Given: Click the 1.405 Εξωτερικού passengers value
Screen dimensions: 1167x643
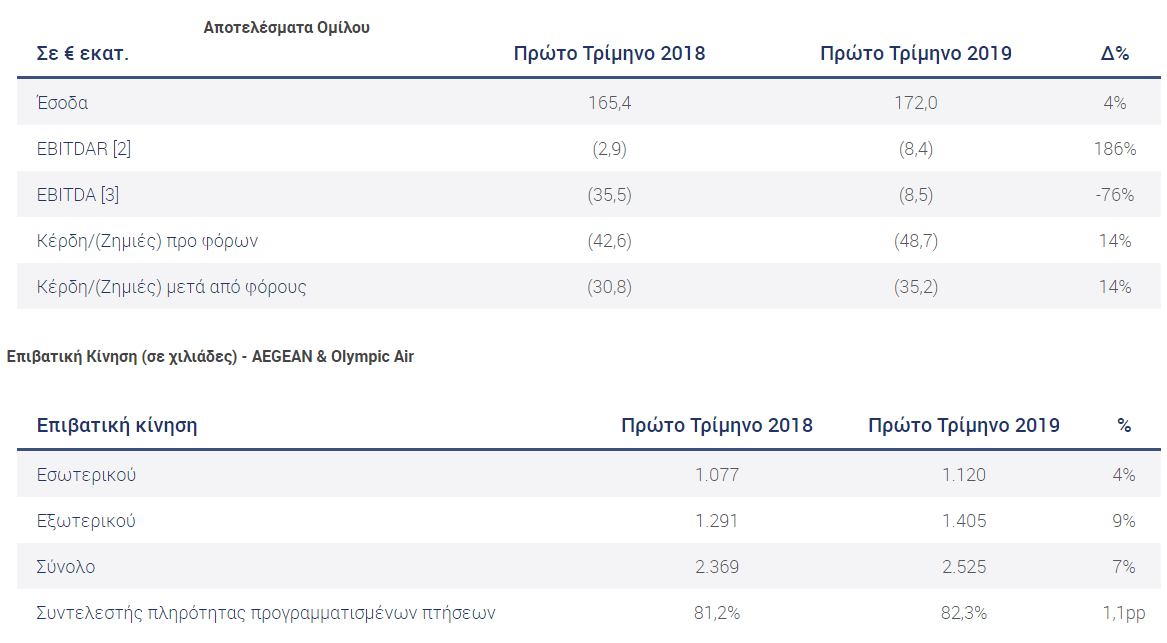Looking at the screenshot, I should [964, 521].
